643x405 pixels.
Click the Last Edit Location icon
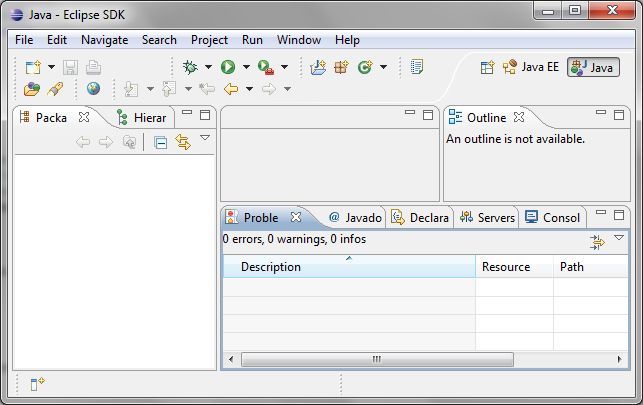click(207, 89)
